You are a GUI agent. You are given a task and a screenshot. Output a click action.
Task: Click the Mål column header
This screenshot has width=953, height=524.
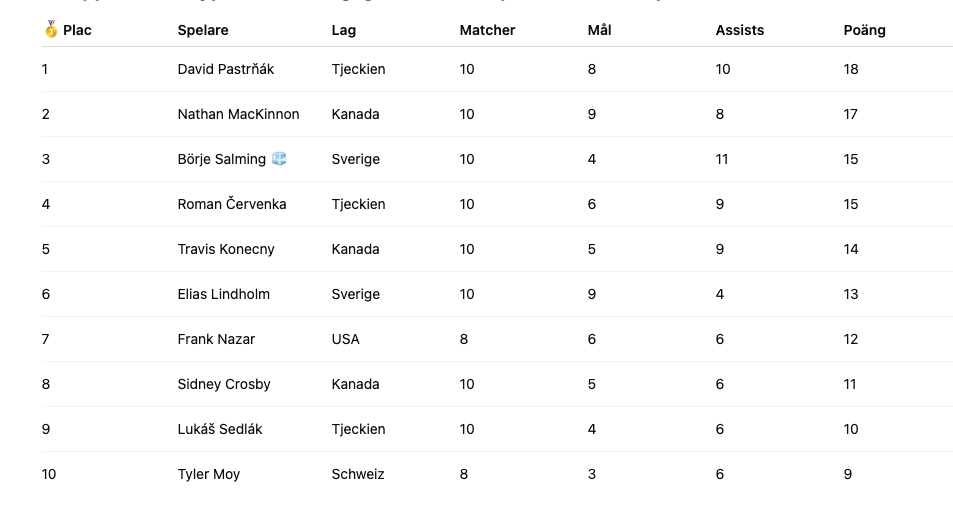click(x=599, y=30)
